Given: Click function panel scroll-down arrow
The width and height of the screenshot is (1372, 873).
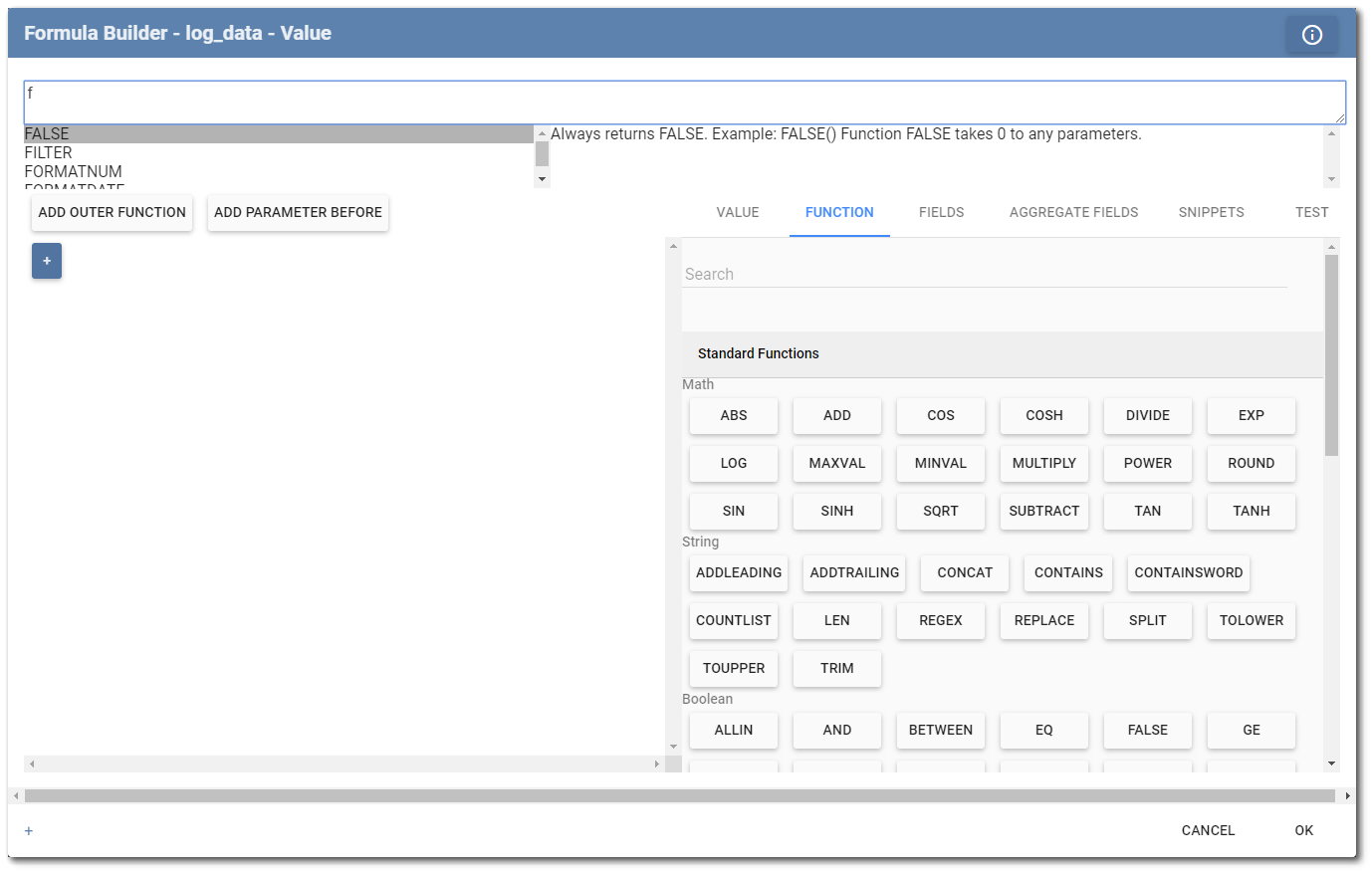Looking at the screenshot, I should pyautogui.click(x=1331, y=764).
